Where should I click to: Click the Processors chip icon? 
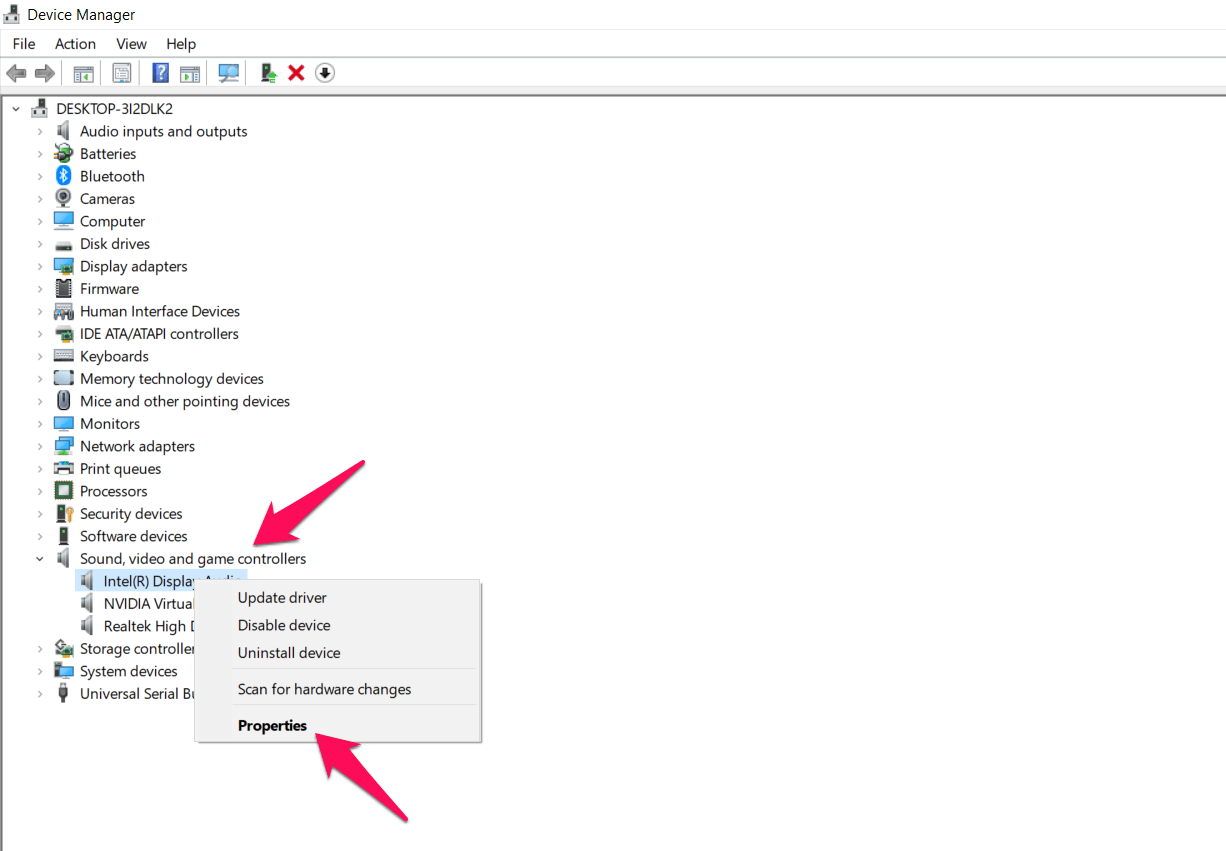point(64,491)
